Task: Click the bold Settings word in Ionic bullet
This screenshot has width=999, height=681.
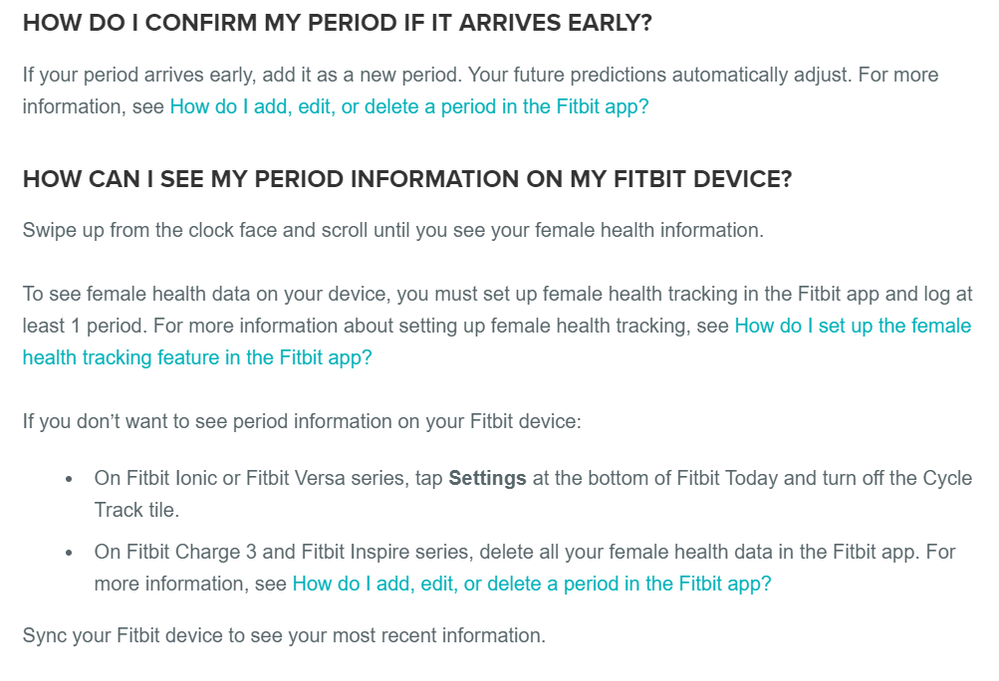Action: (x=487, y=478)
